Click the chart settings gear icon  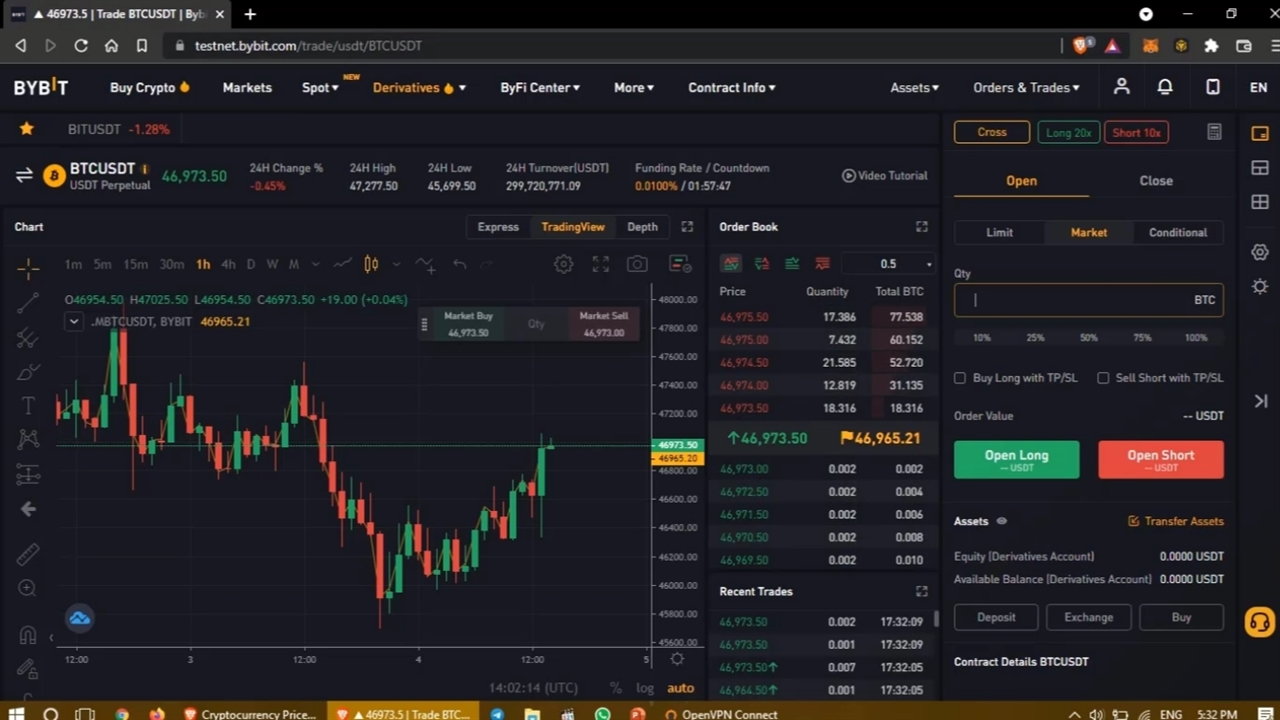pyautogui.click(x=564, y=264)
